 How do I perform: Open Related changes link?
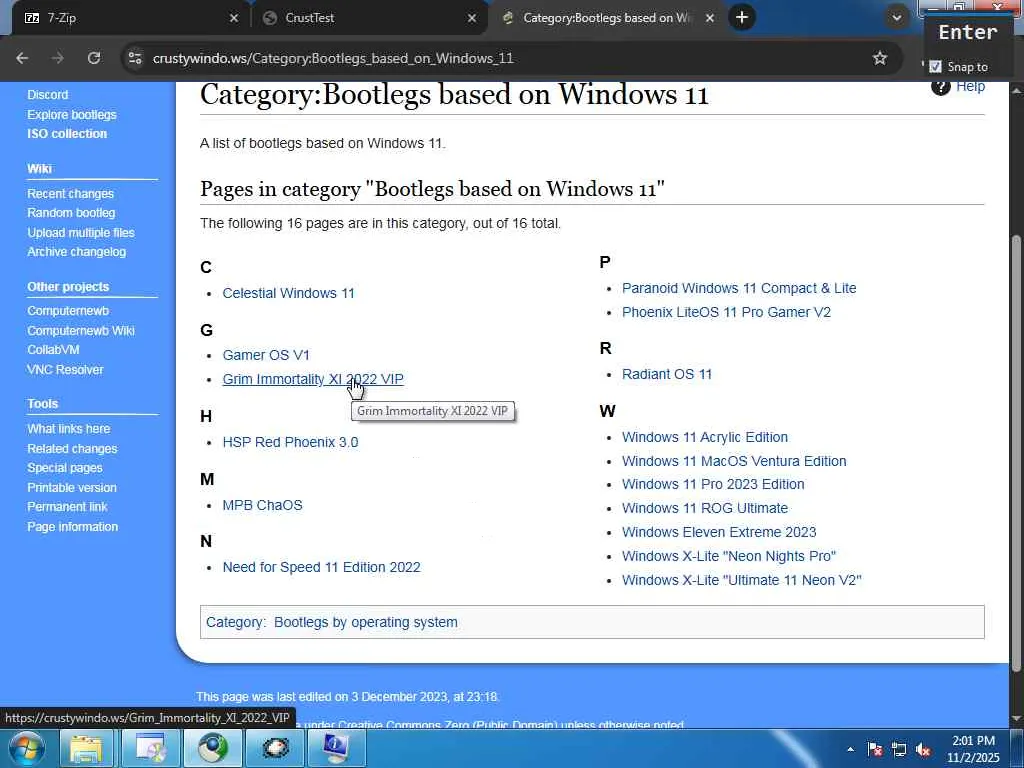pos(72,449)
